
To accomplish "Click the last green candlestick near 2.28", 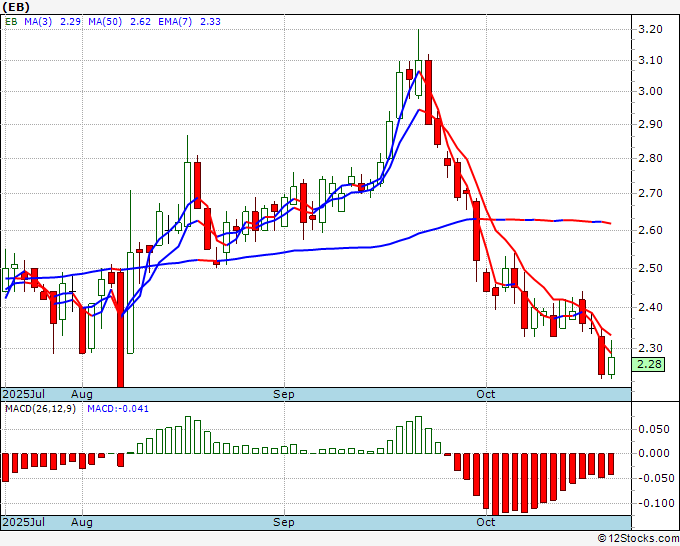I will coord(611,366).
